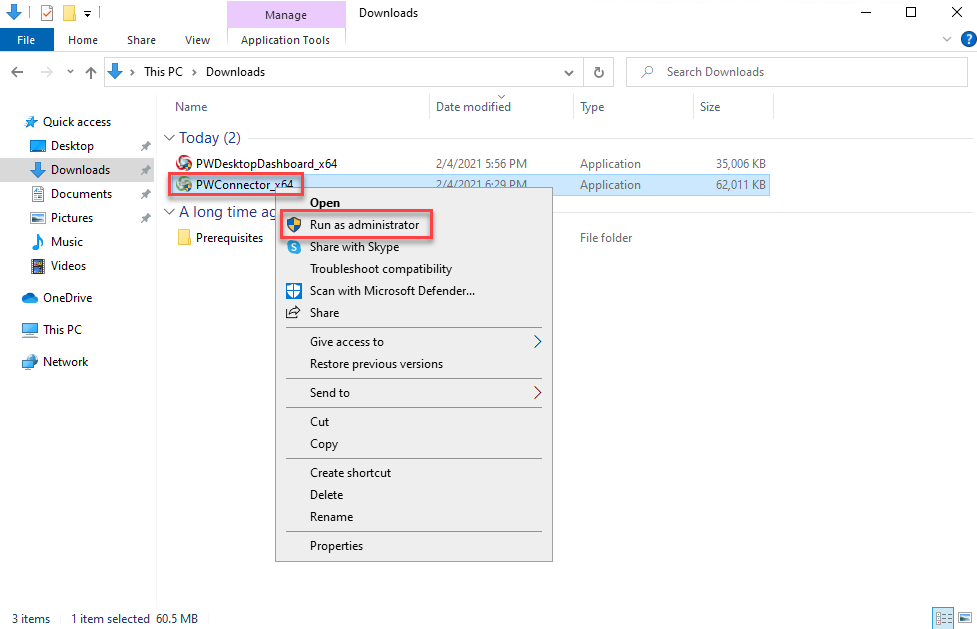Image resolution: width=977 pixels, height=629 pixels.
Task: Select Scan with Microsoft Defender
Action: (393, 291)
